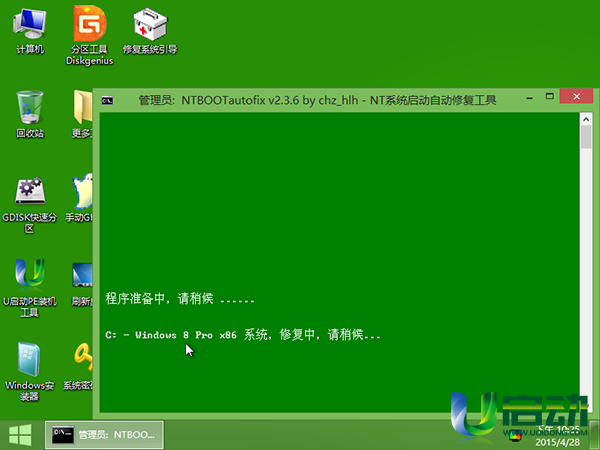The height and width of the screenshot is (450, 600).
Task: Click the 程序准备中，请稍候 console line
Action: 180,298
